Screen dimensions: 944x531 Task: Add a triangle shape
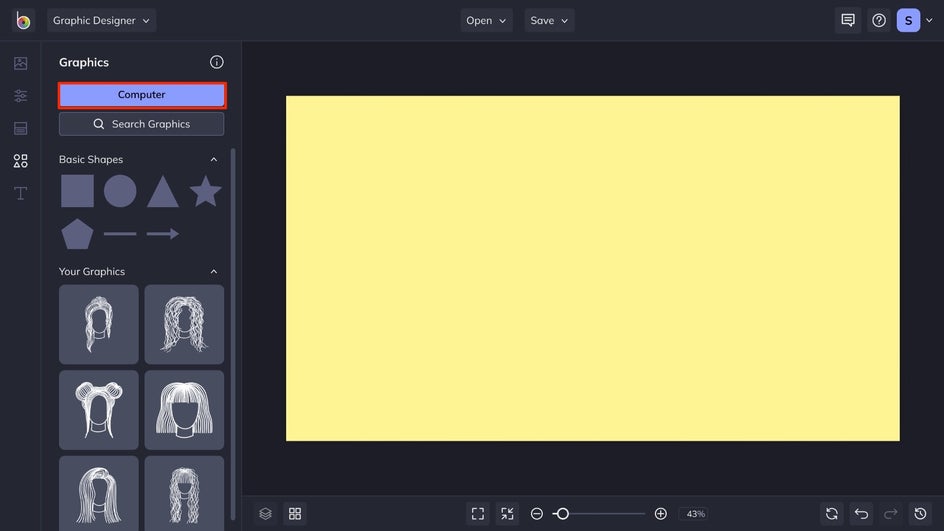click(x=163, y=191)
